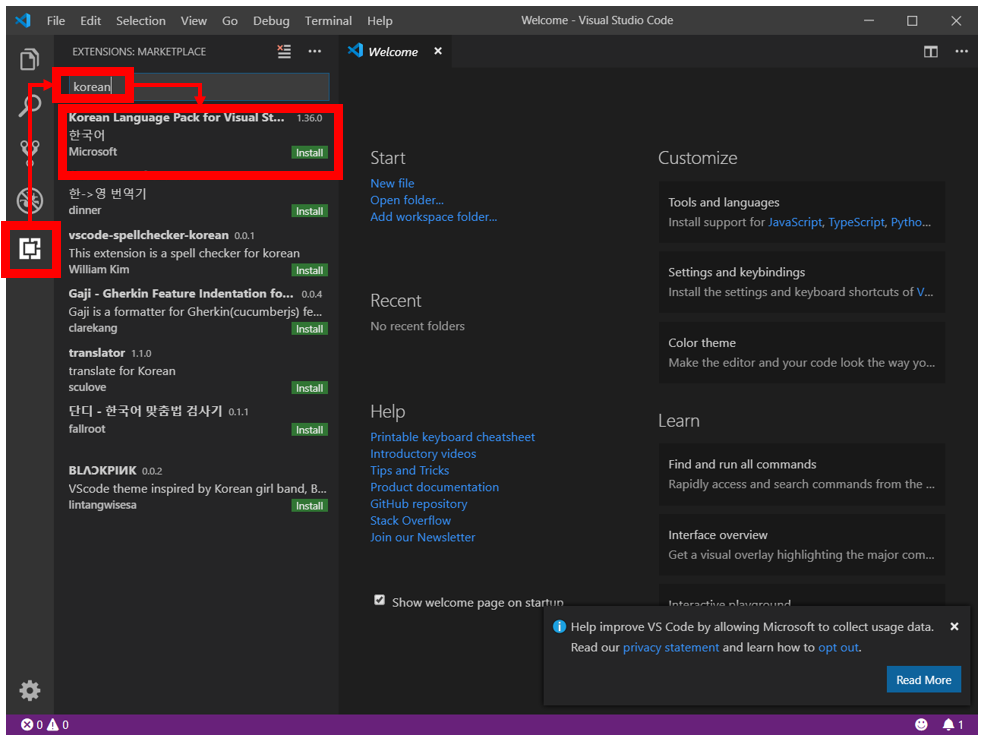Open the Debug view in activity bar

29,201
